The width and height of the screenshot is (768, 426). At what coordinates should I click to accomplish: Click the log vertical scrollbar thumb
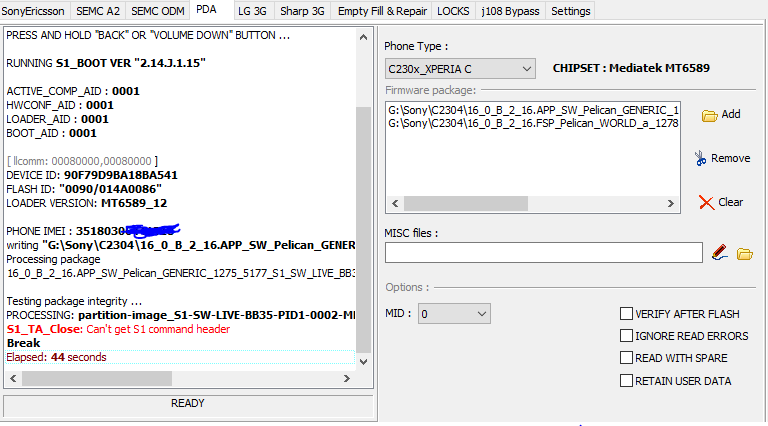point(363,229)
